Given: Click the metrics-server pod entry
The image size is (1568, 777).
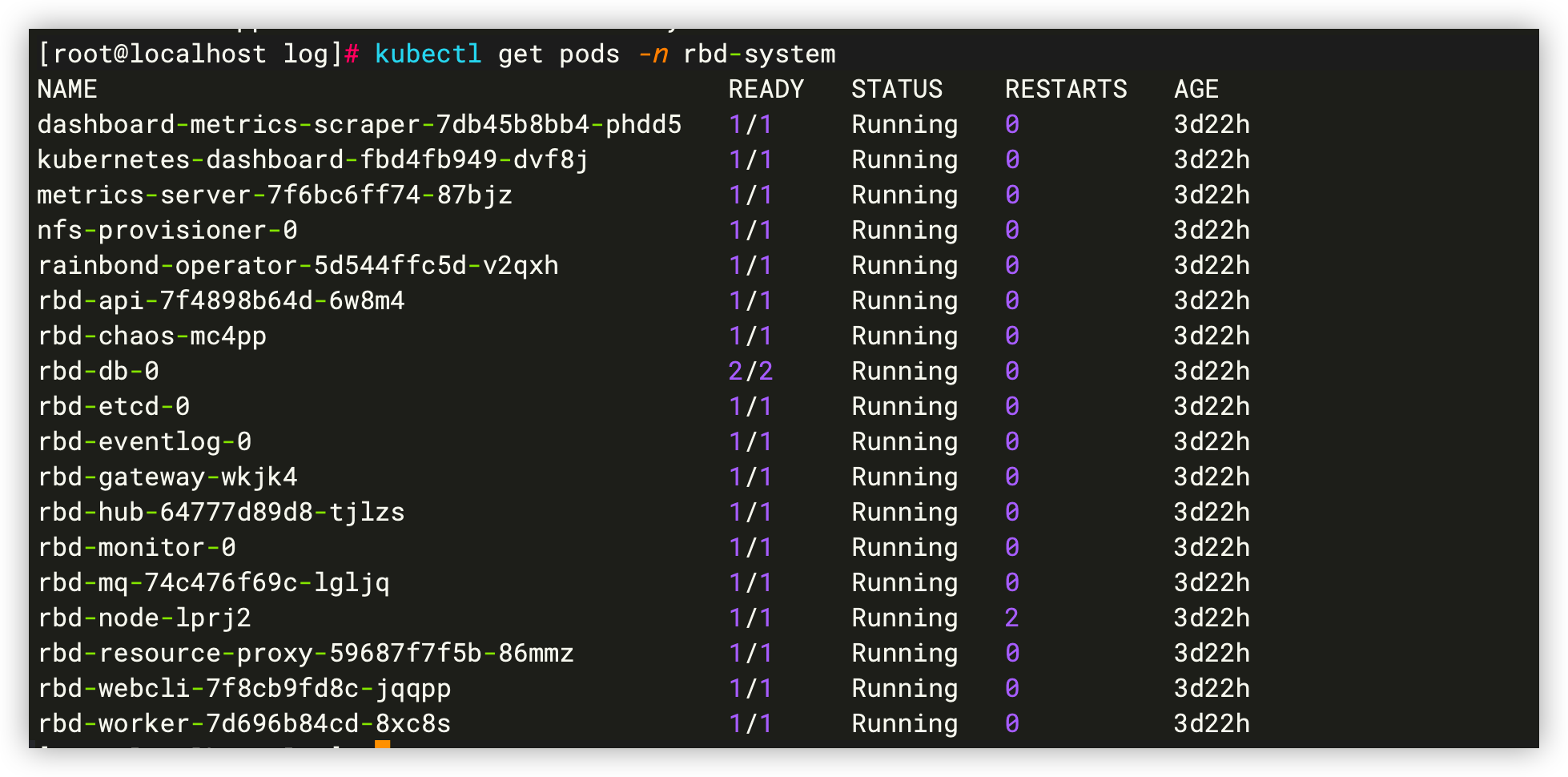Looking at the screenshot, I should (x=274, y=195).
